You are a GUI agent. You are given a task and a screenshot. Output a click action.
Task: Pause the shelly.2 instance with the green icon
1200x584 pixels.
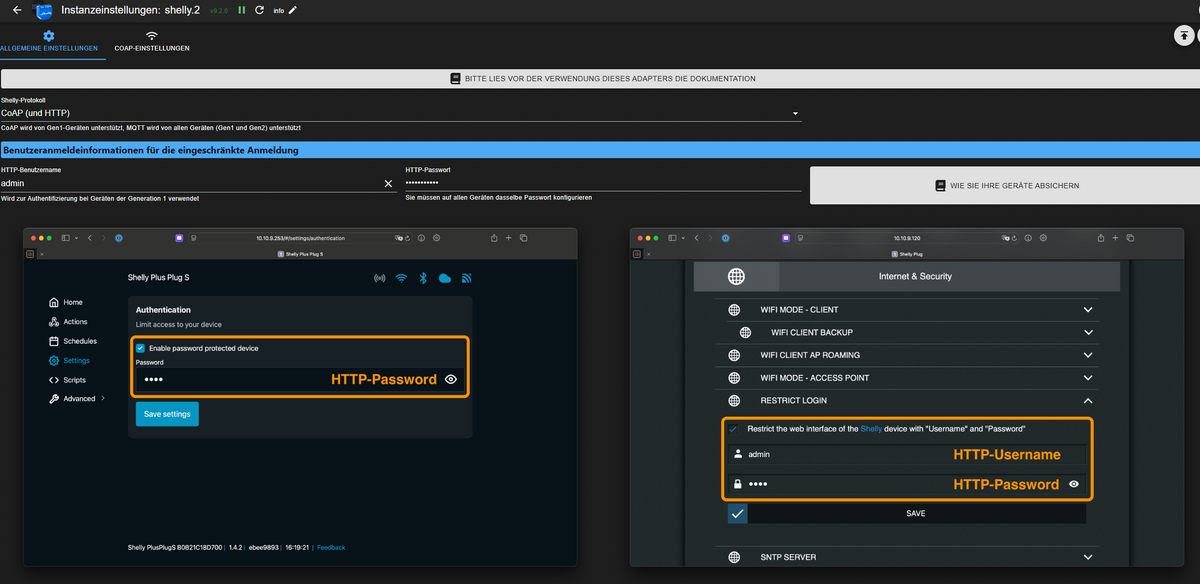[242, 10]
